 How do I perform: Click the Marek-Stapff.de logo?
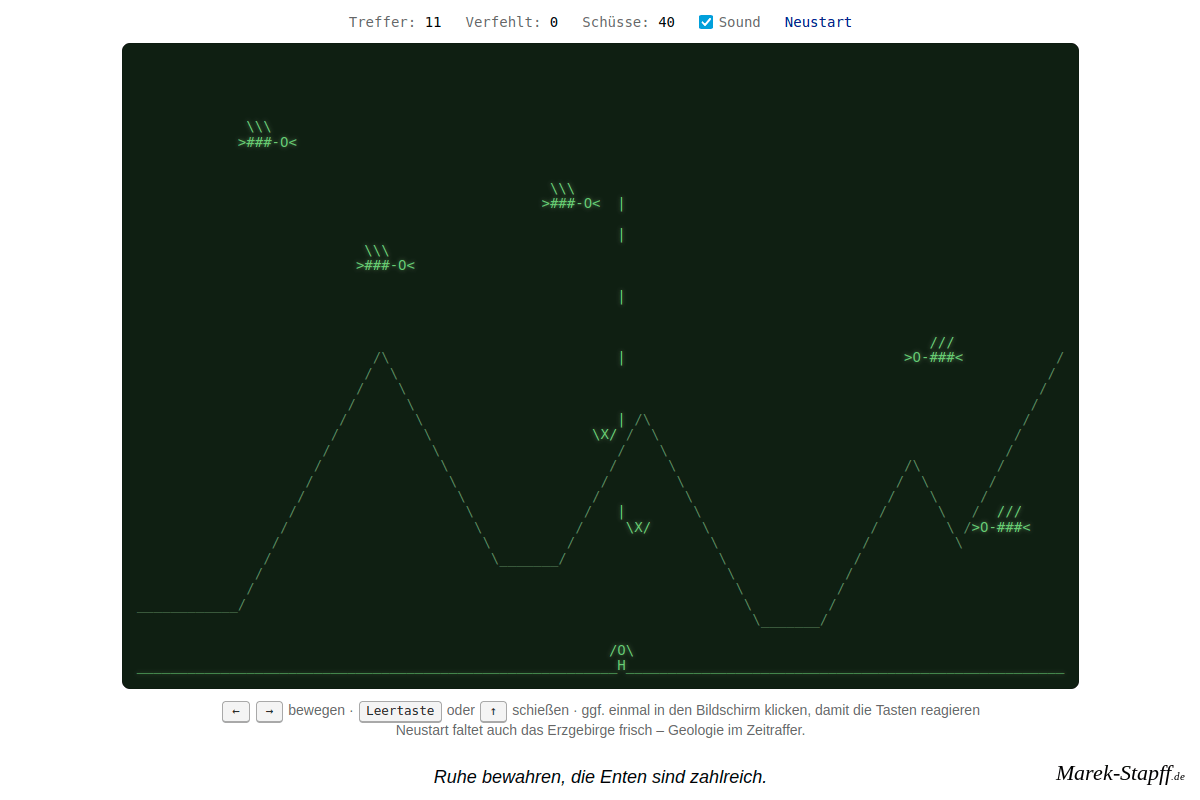point(1120,773)
